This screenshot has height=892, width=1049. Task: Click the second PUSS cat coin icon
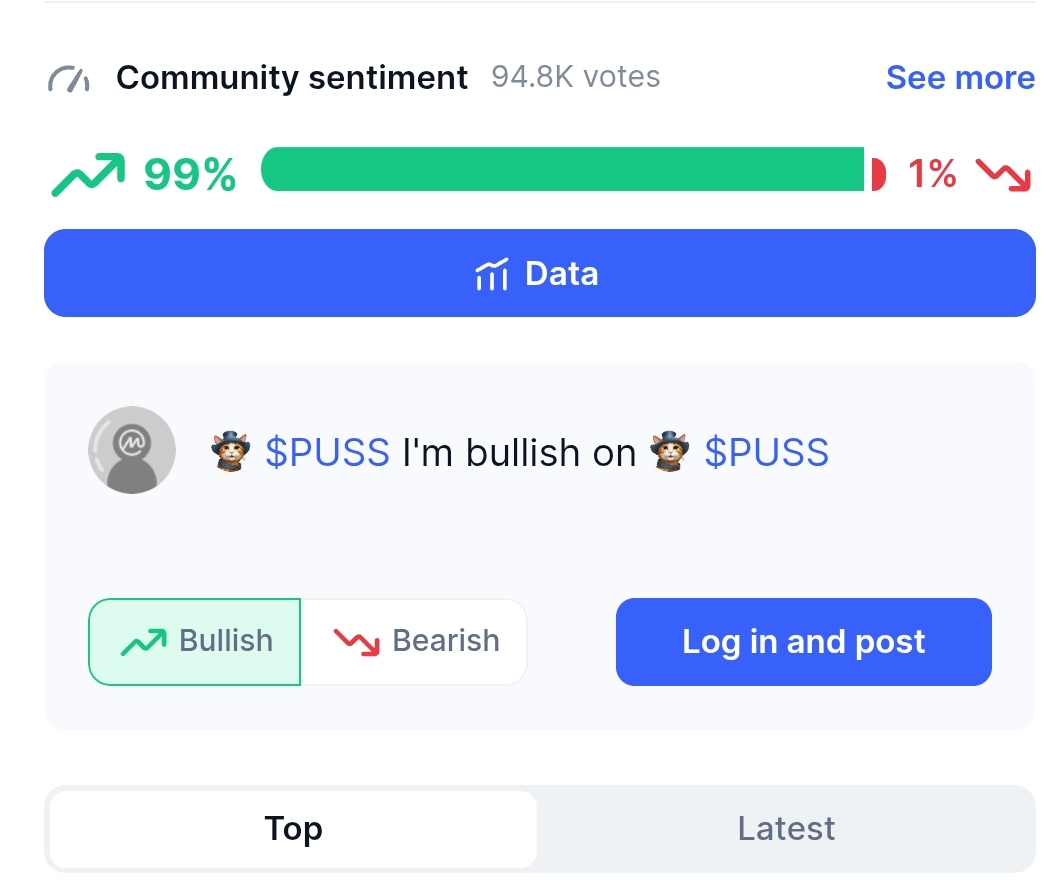tap(670, 452)
